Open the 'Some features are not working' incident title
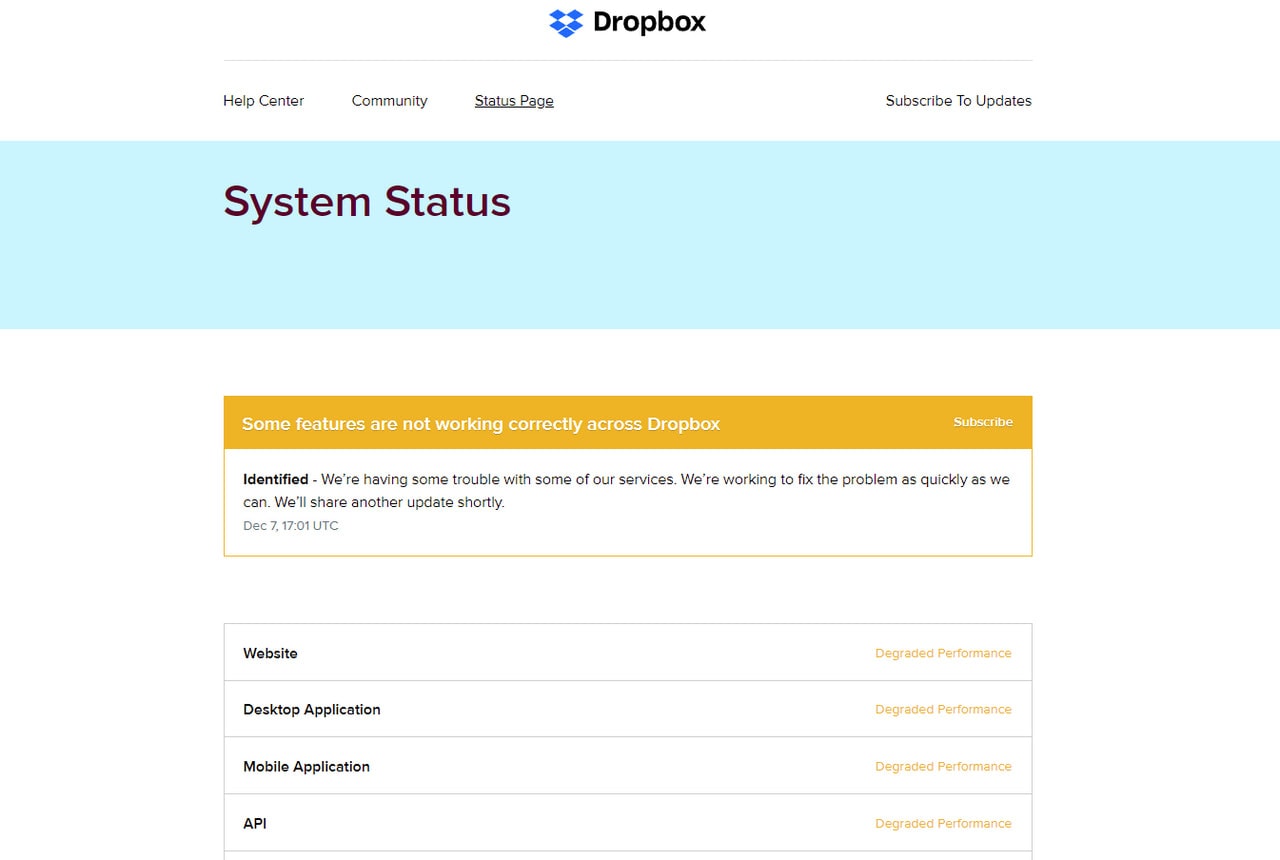Viewport: 1280px width, 860px height. (x=481, y=424)
